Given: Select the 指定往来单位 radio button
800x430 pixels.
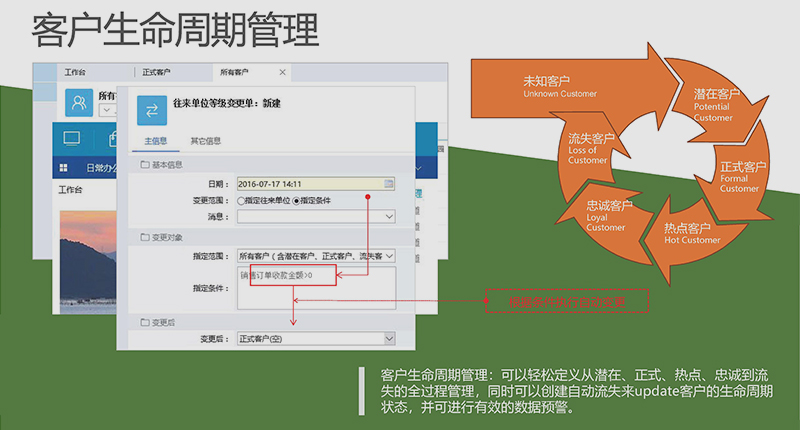Looking at the screenshot, I should (x=241, y=200).
